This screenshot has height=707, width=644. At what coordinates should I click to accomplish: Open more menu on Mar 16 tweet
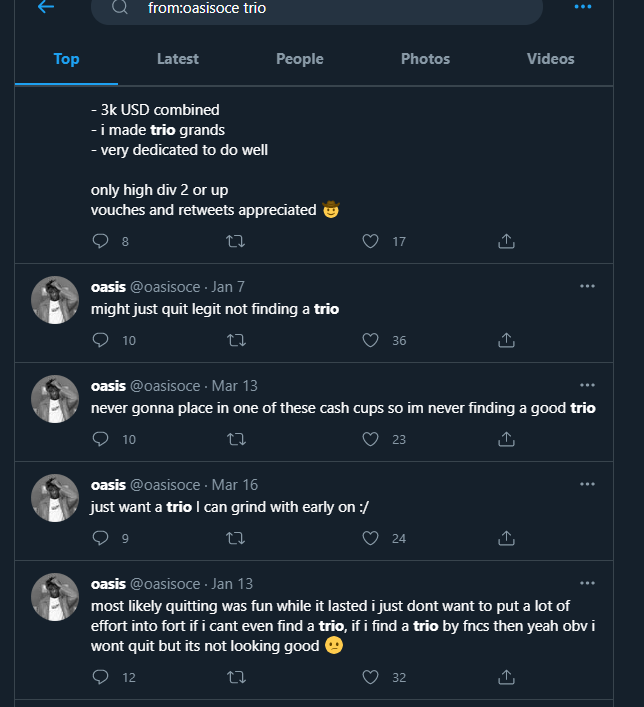click(587, 484)
